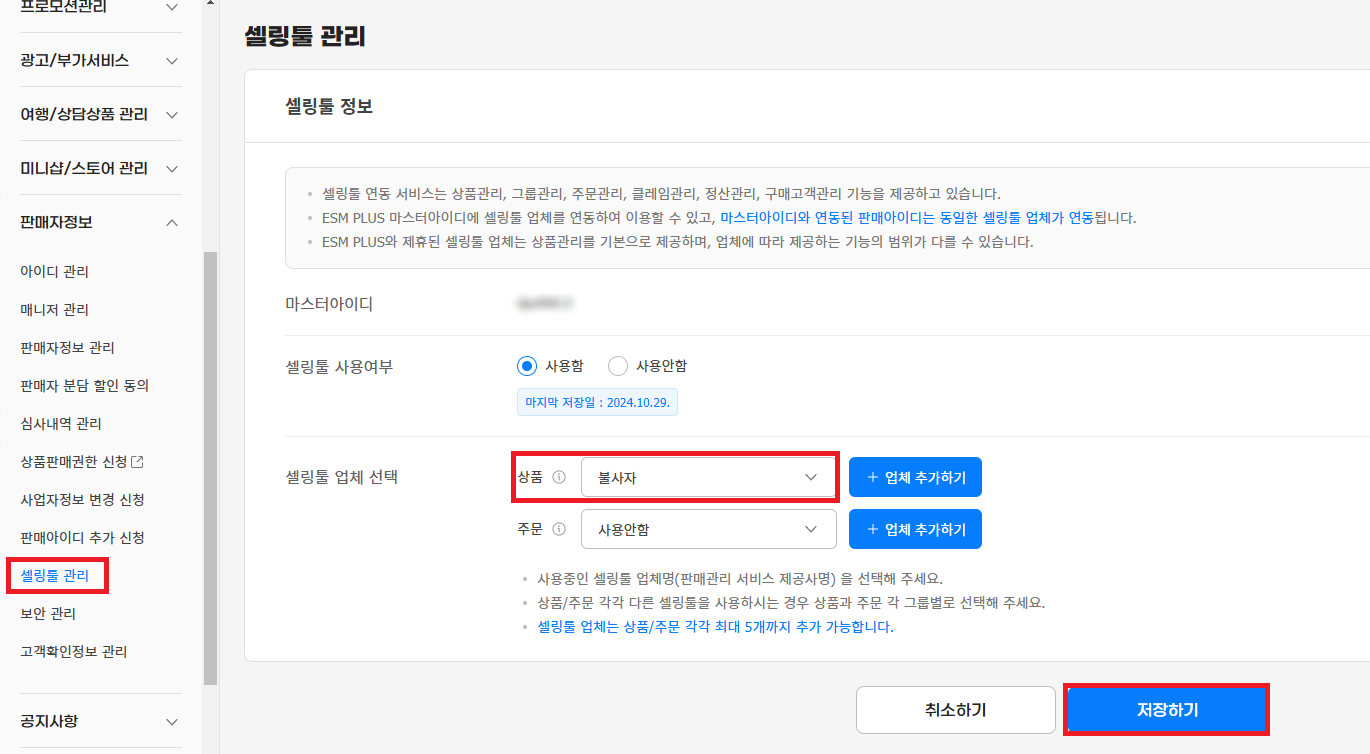Open the 상품 selling tool dropdown
The image size is (1370, 754).
coord(708,478)
